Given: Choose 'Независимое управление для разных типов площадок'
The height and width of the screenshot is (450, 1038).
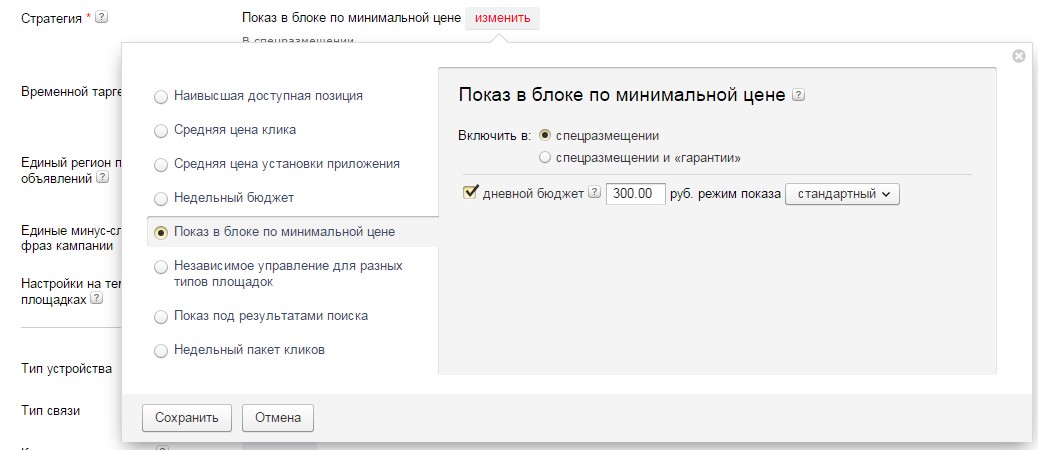Looking at the screenshot, I should [161, 267].
